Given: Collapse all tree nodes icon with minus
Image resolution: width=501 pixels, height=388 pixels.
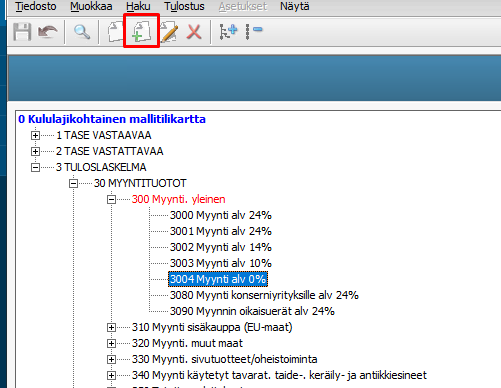Looking at the screenshot, I should click(254, 32).
